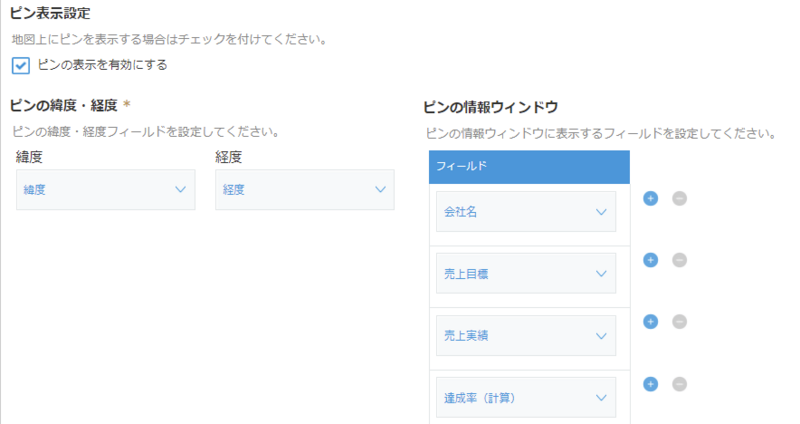Open the 緯度 latitude dropdown
Screen dimensions: 800x424
point(105,190)
